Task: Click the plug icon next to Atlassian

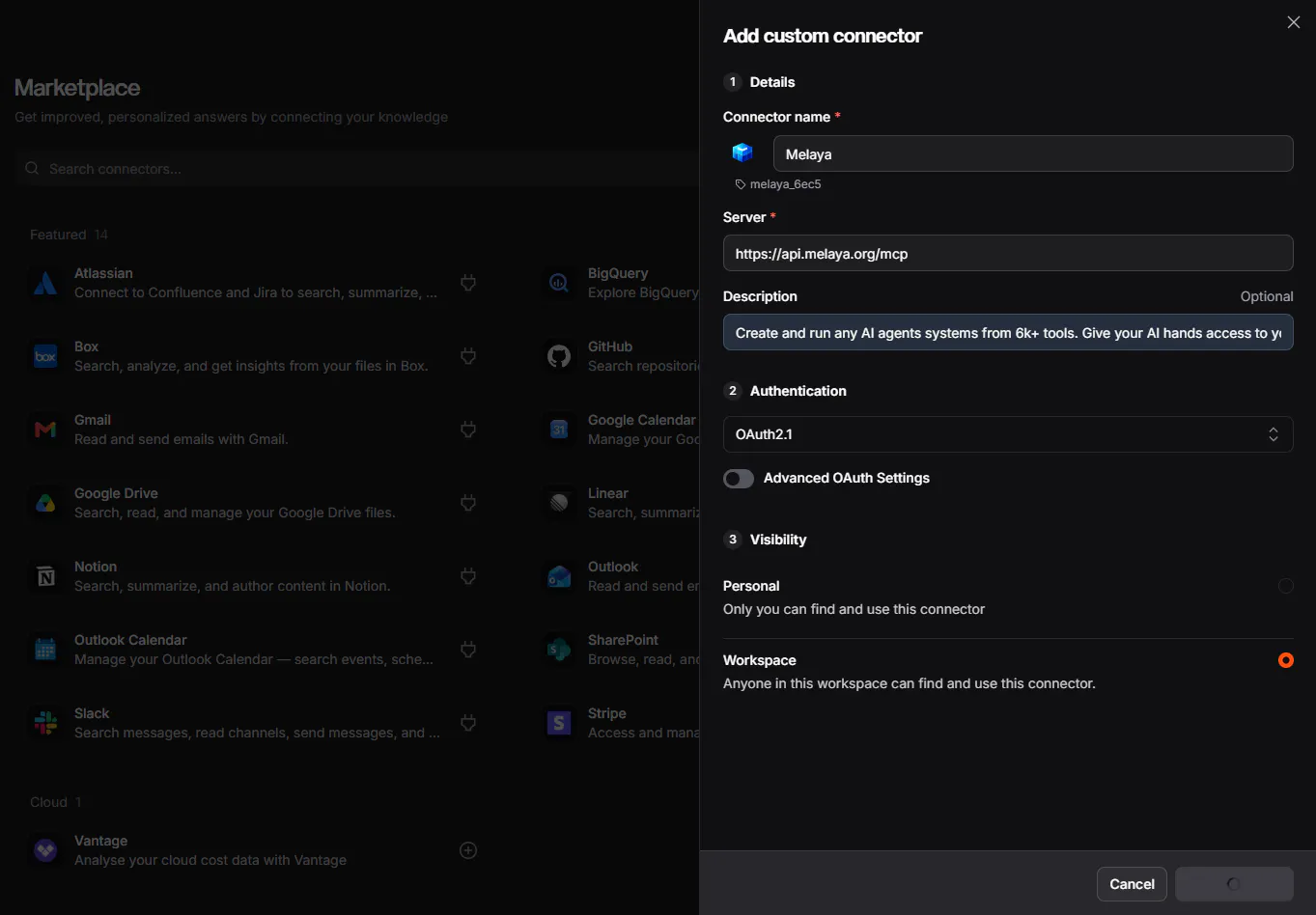Action: [x=468, y=283]
